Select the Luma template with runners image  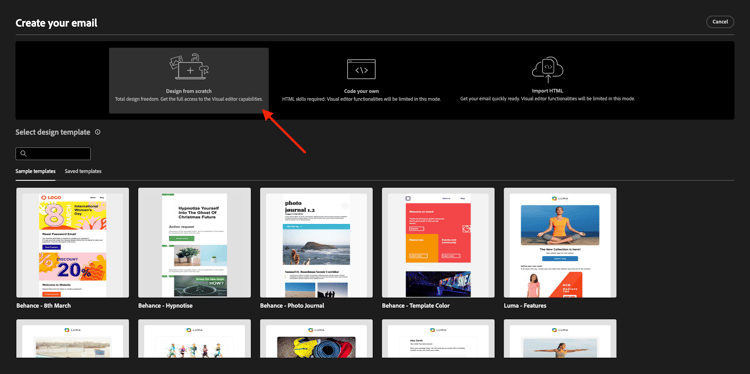pos(194,339)
